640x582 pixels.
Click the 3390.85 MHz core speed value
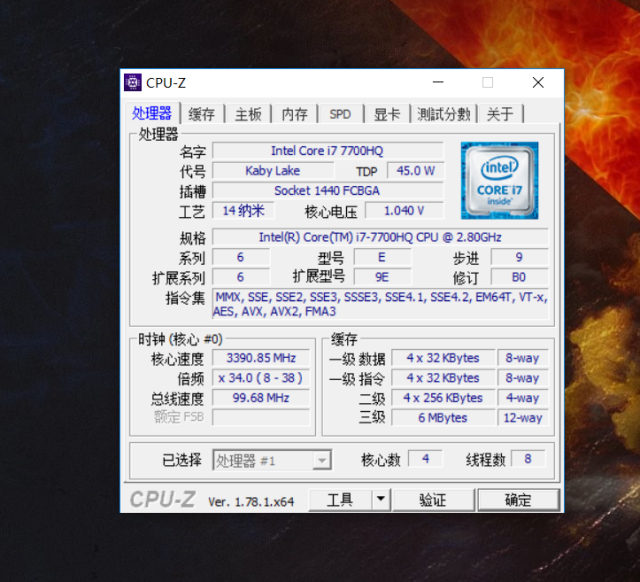tap(261, 358)
